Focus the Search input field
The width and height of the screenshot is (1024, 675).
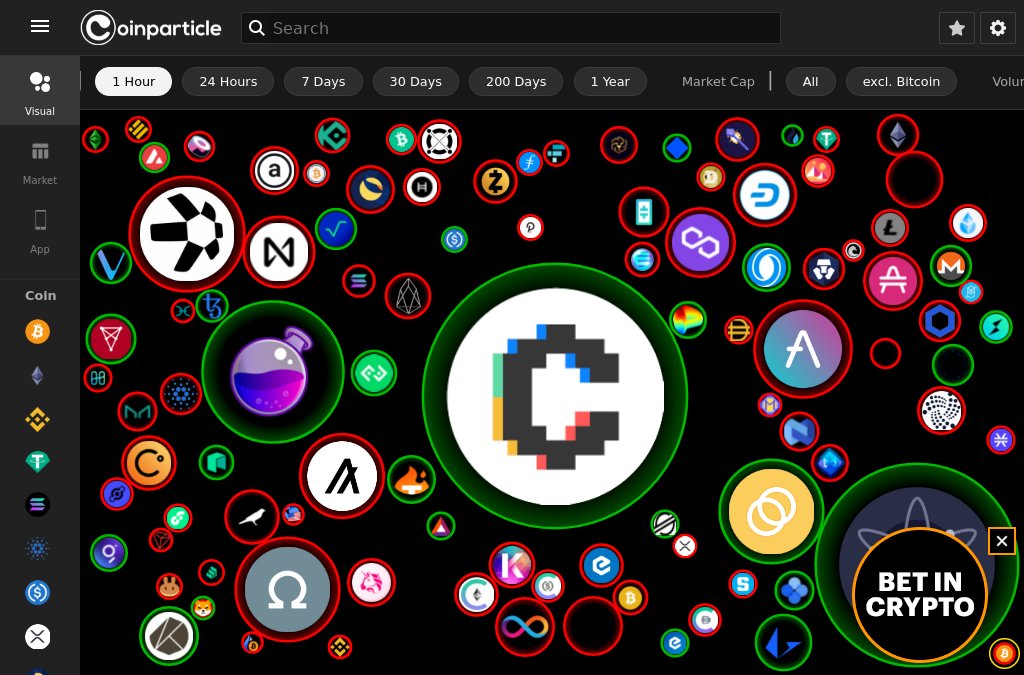tap(511, 28)
